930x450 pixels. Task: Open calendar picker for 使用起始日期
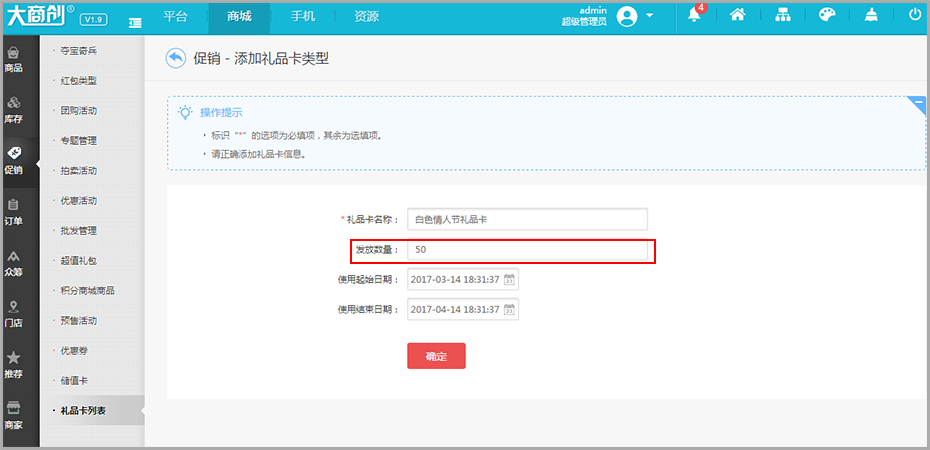[509, 280]
